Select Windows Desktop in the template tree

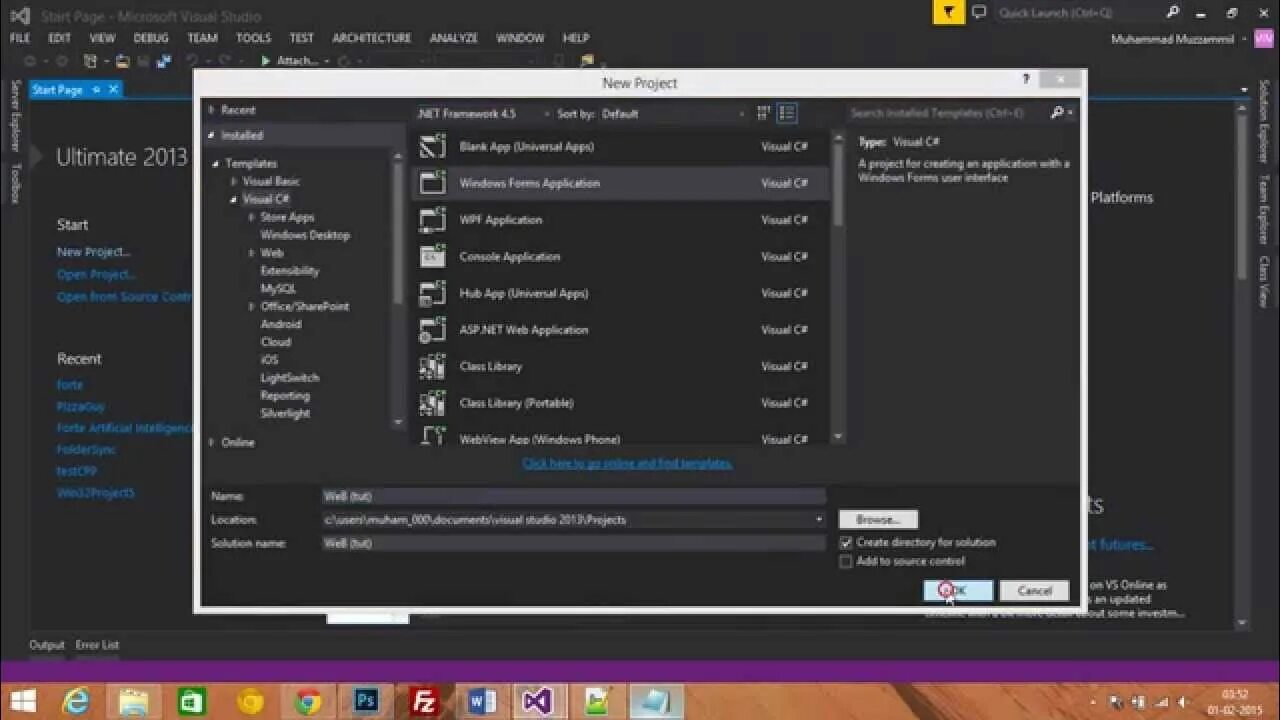305,235
